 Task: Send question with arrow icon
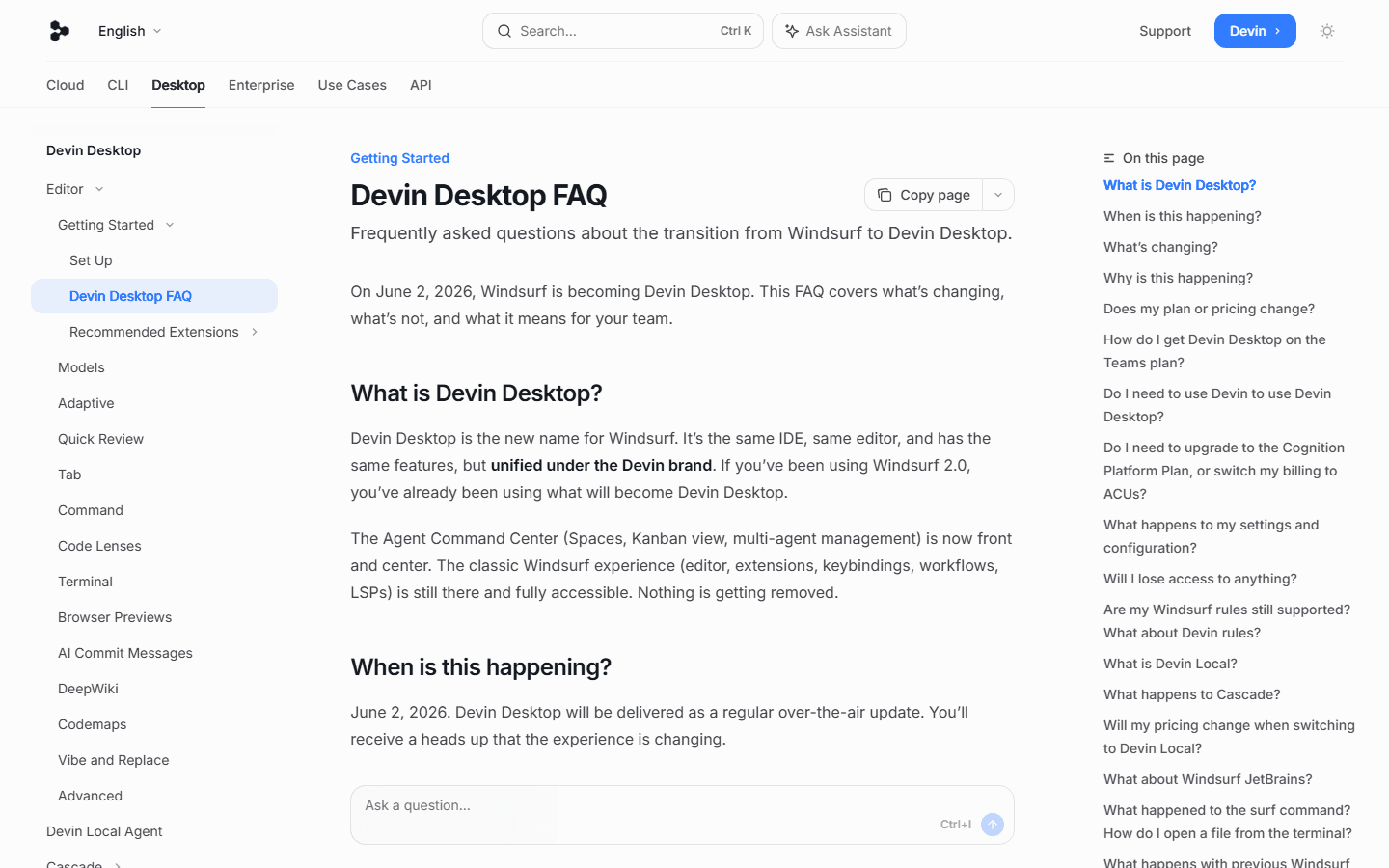(993, 825)
